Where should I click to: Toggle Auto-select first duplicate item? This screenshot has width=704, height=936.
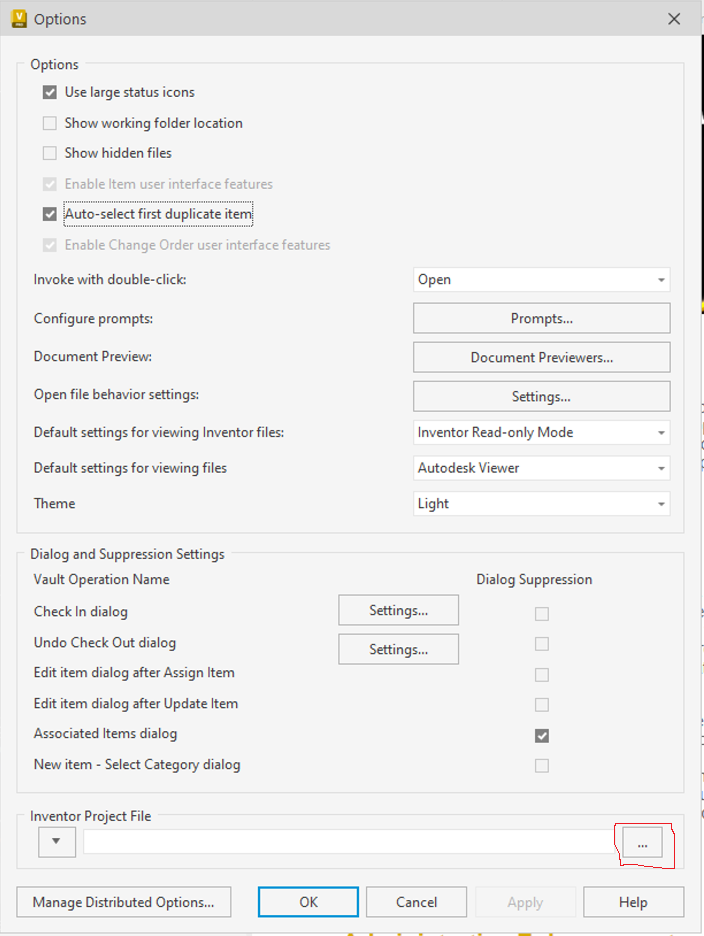[50, 214]
